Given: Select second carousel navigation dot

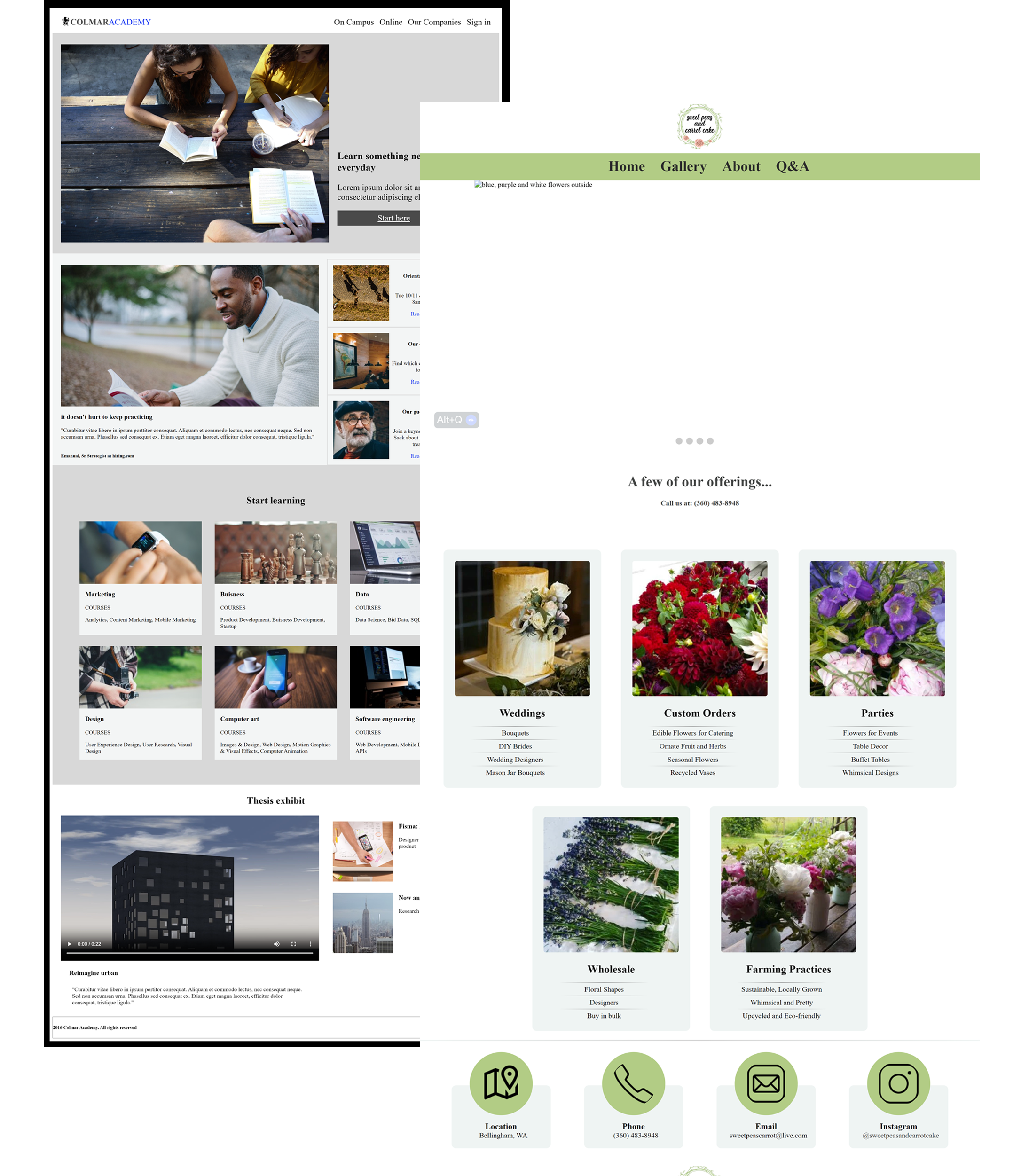Looking at the screenshot, I should [x=689, y=440].
